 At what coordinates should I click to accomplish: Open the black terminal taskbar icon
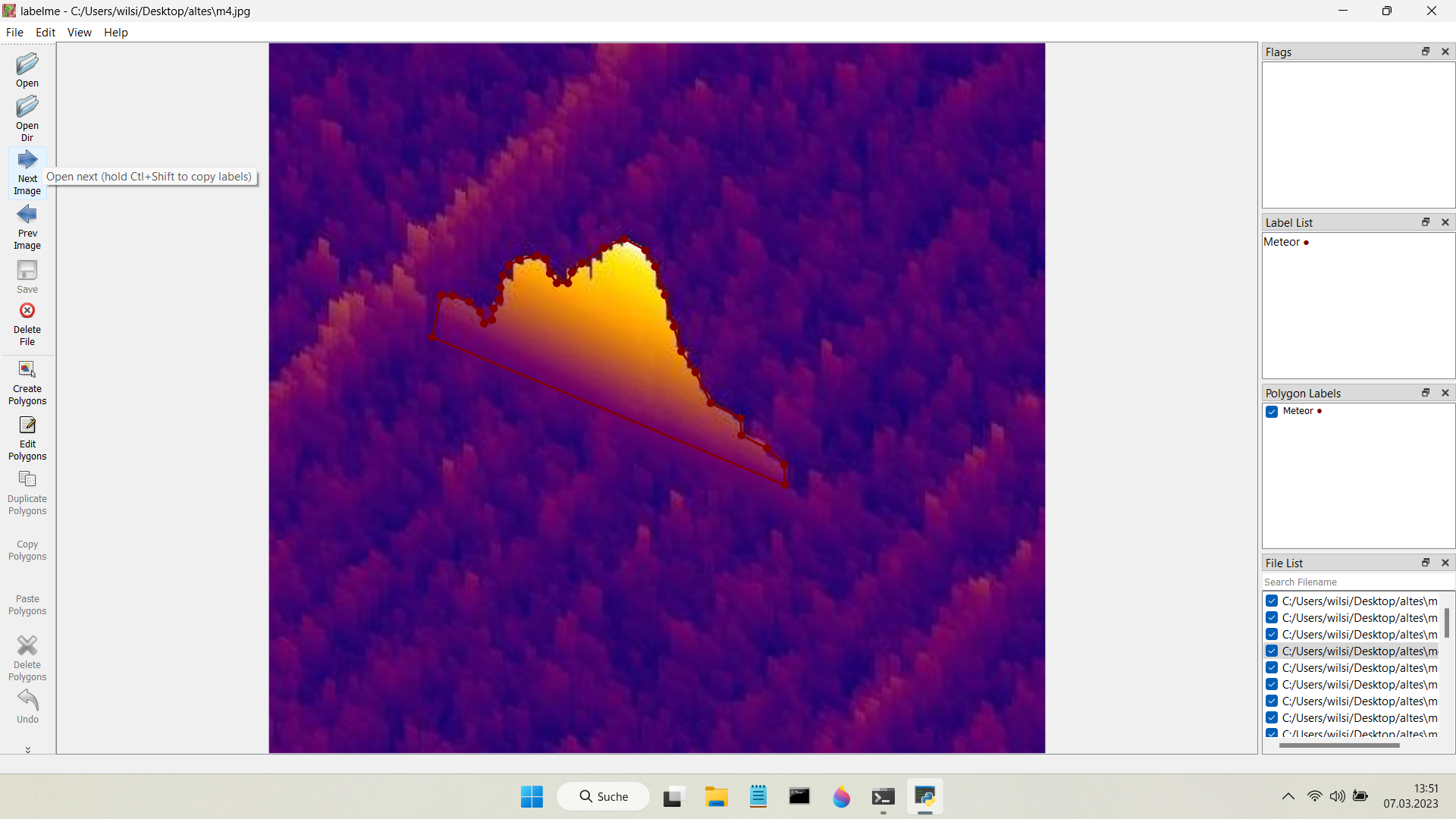799,796
